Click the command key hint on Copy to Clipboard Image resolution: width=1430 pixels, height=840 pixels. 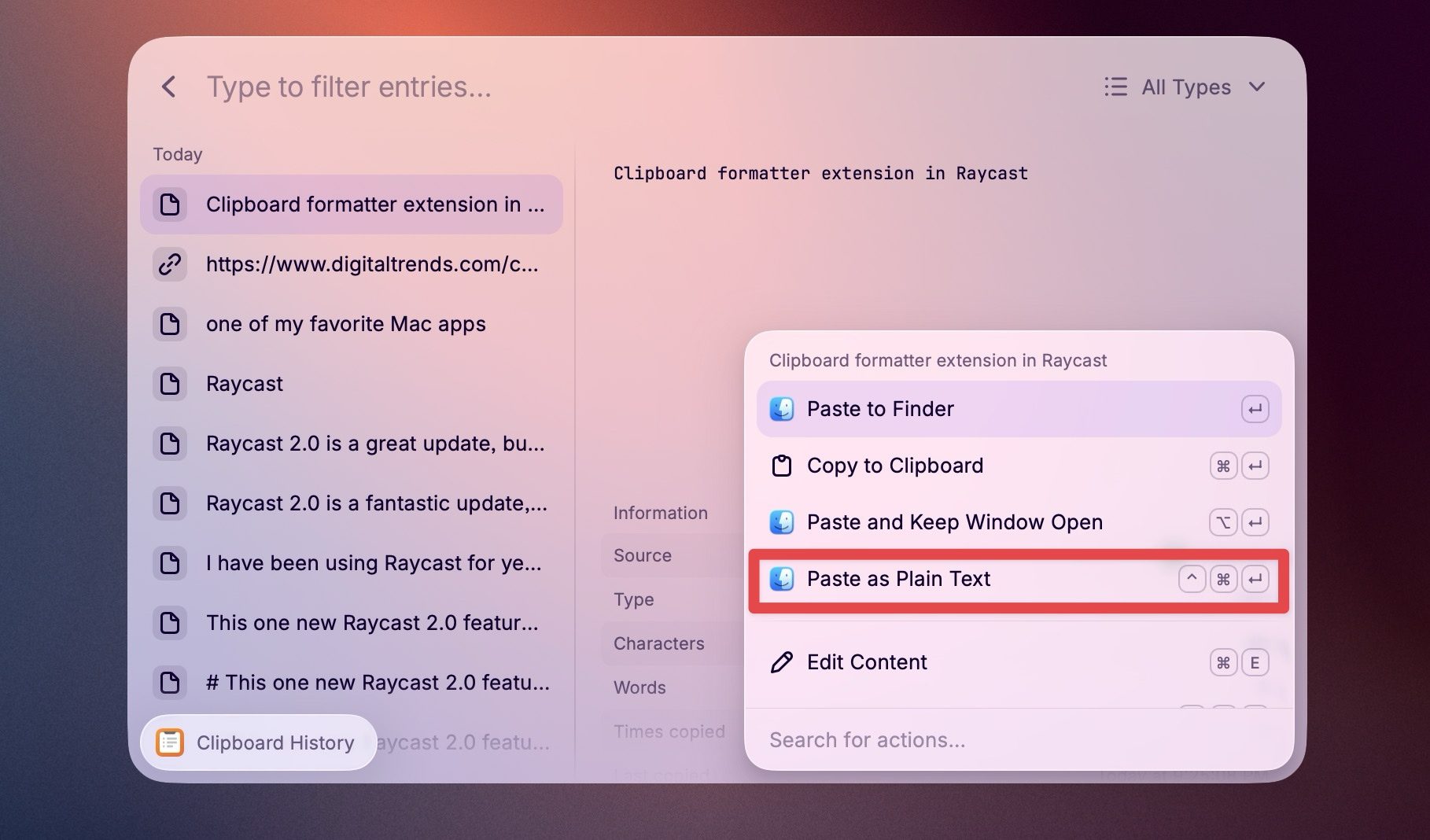(1223, 466)
